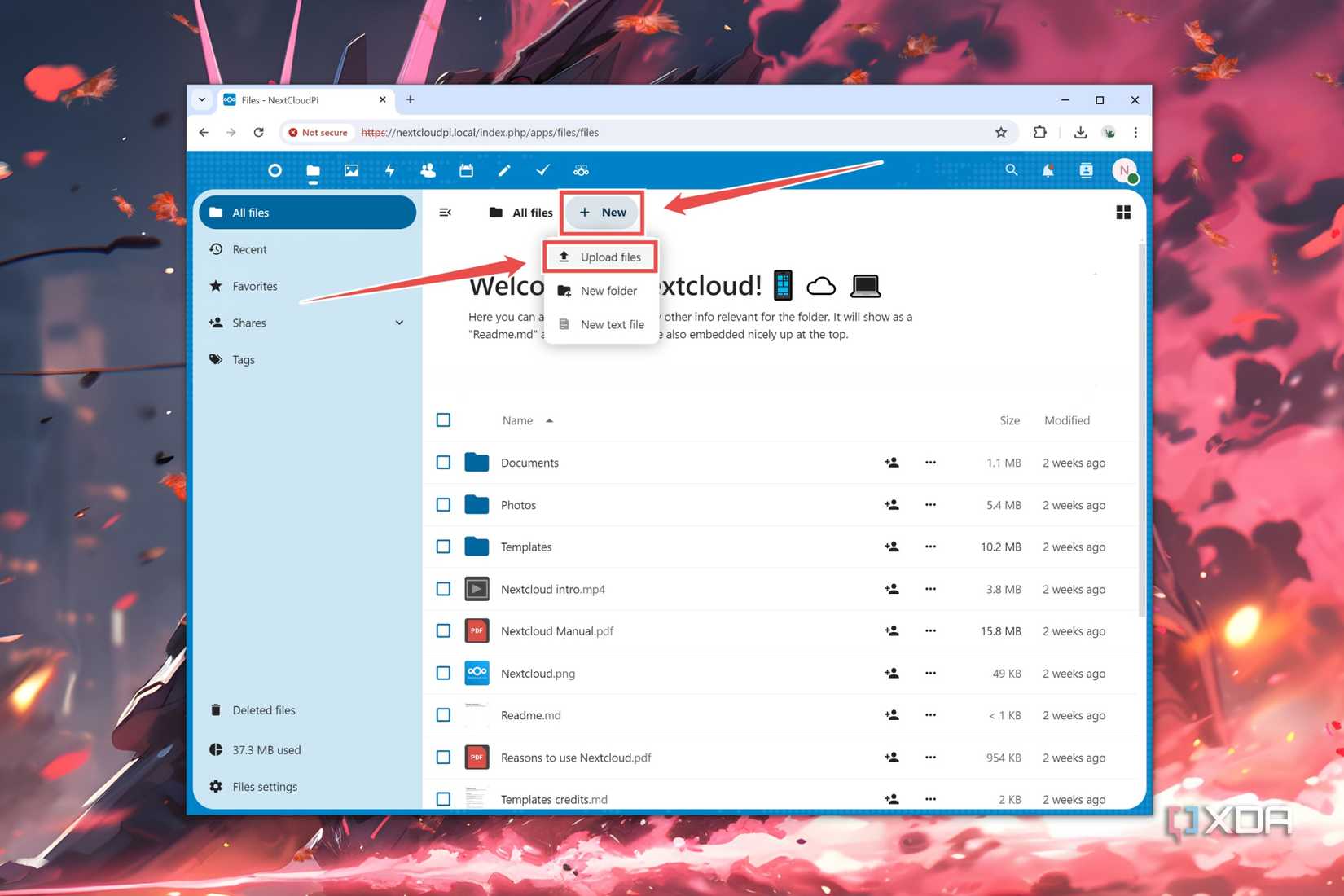1344x896 pixels.
Task: Select Recent in the sidebar
Action: click(307, 249)
